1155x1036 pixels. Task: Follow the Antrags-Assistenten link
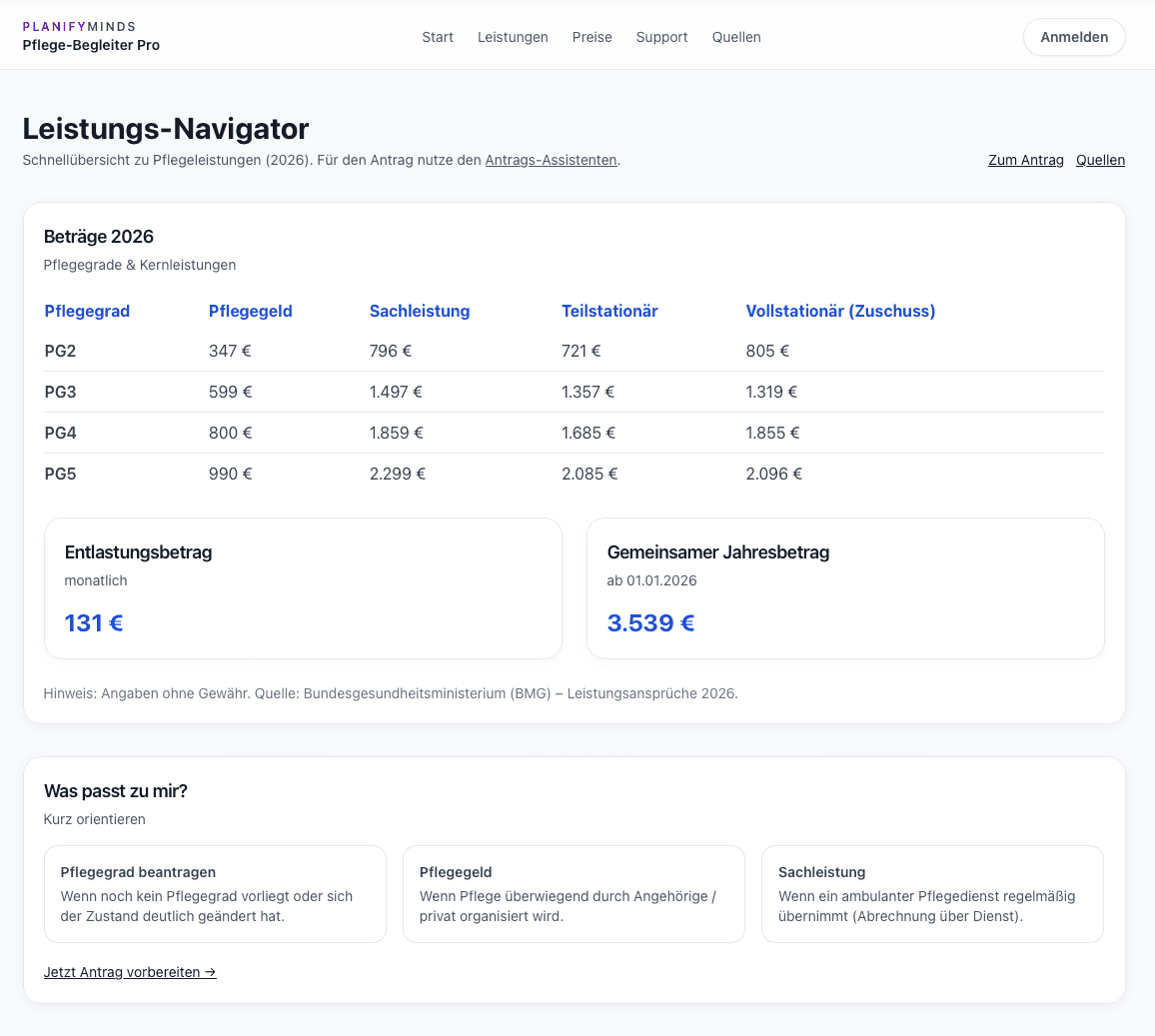551,160
